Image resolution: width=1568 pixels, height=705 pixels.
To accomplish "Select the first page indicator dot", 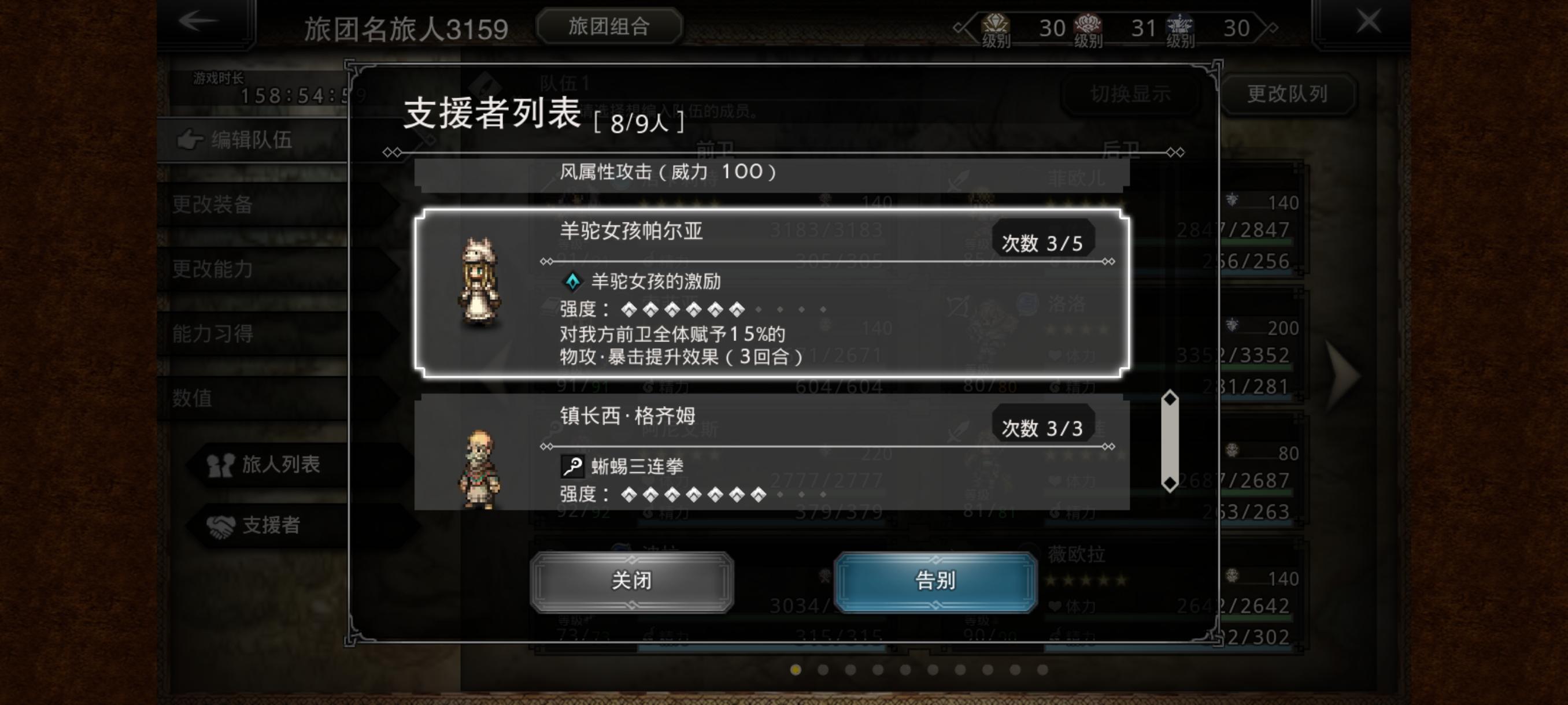I will click(796, 670).
